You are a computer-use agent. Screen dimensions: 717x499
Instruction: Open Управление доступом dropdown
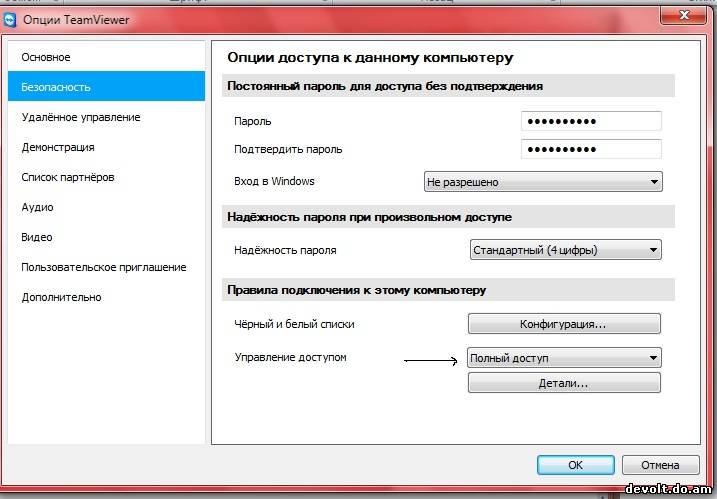tap(564, 358)
